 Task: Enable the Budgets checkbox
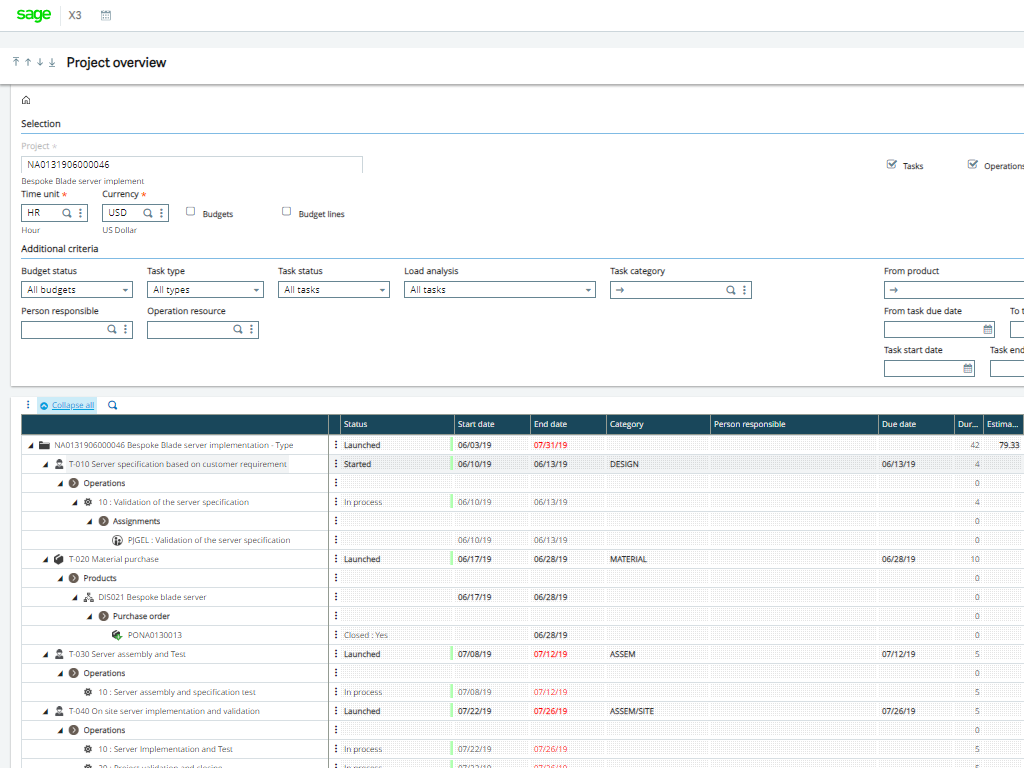(191, 212)
